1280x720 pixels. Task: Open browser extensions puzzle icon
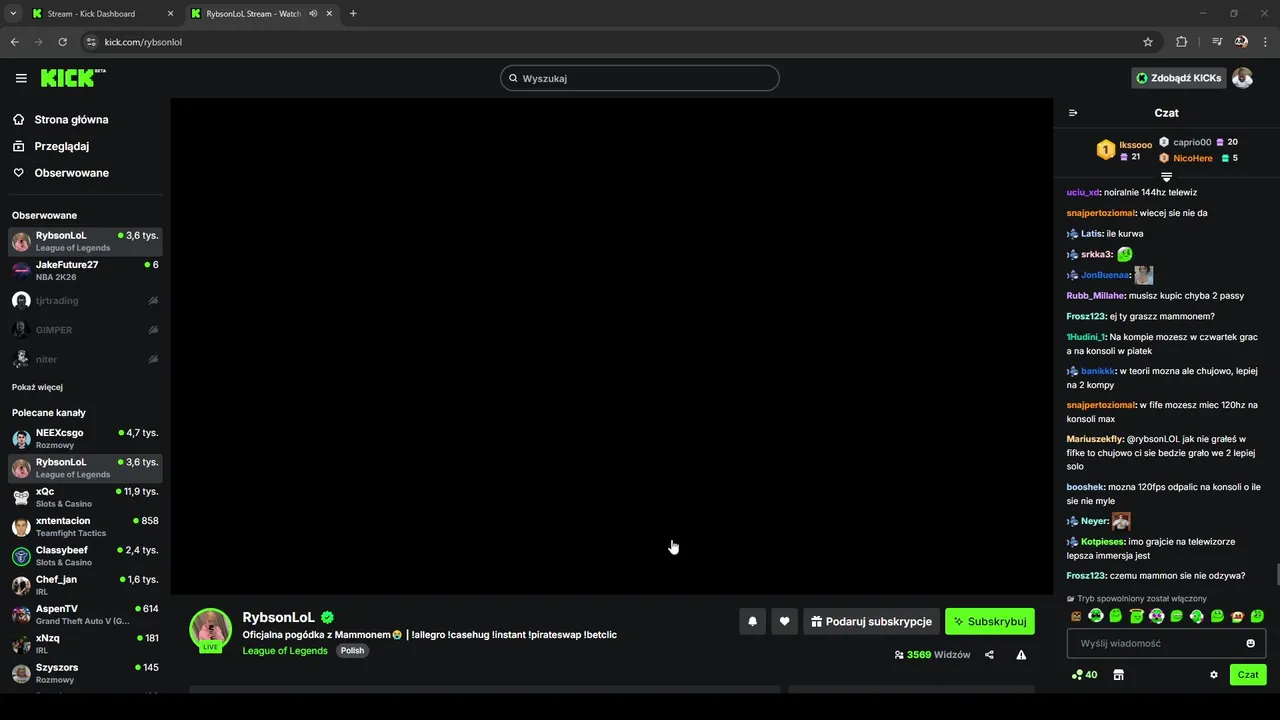[x=1182, y=42]
